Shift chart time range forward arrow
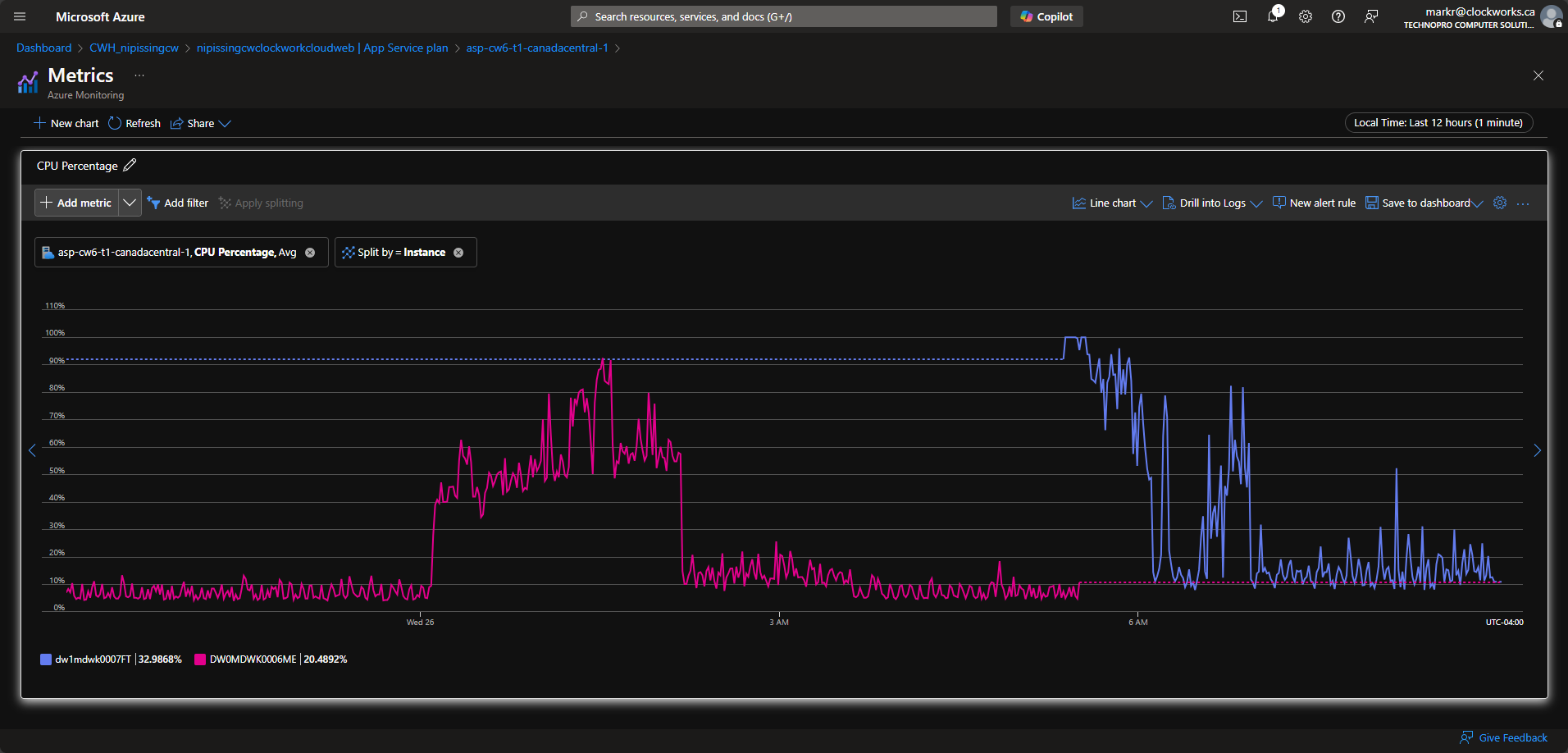 (1537, 450)
